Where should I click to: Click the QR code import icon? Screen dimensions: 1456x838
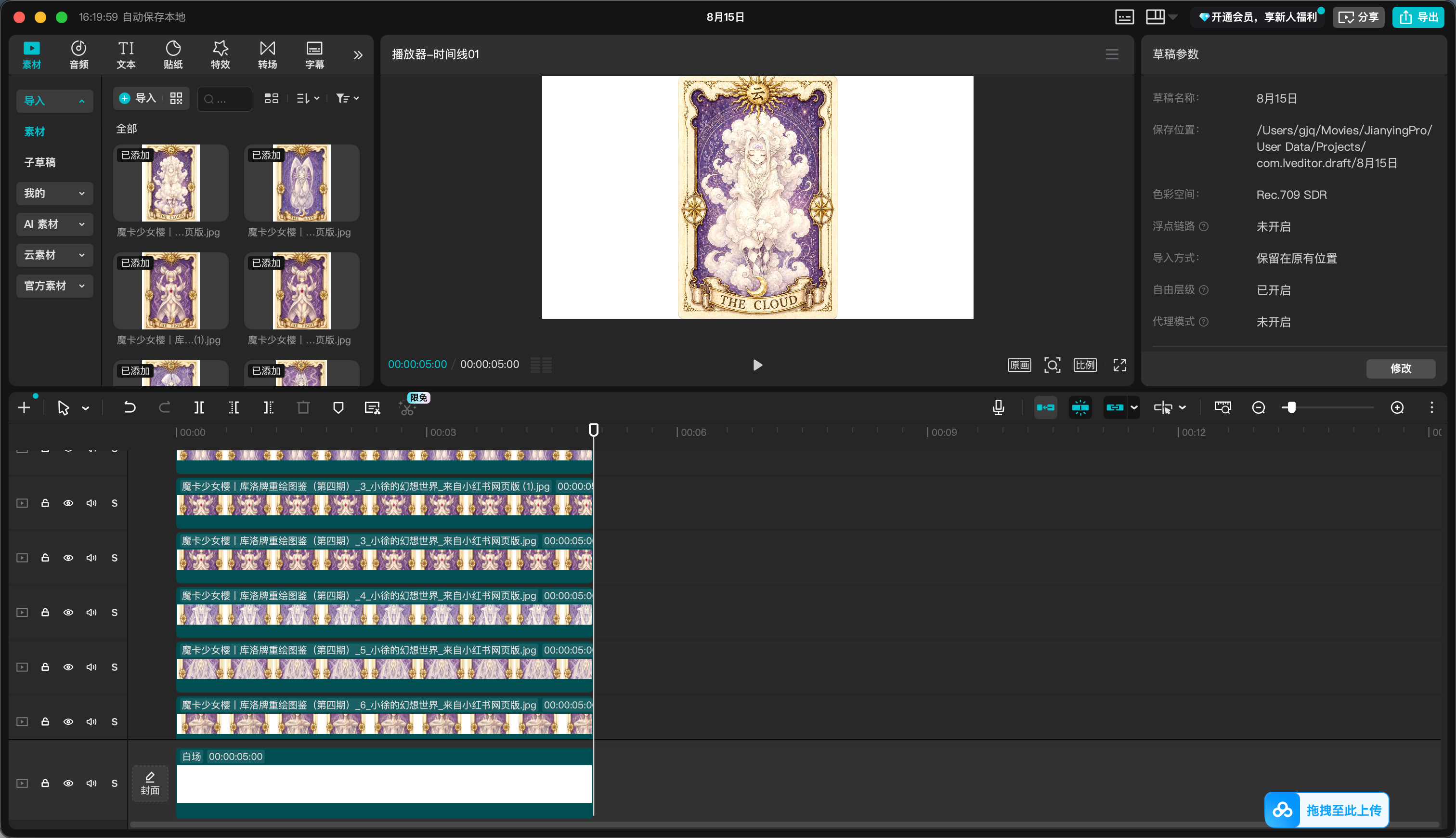pyautogui.click(x=176, y=98)
